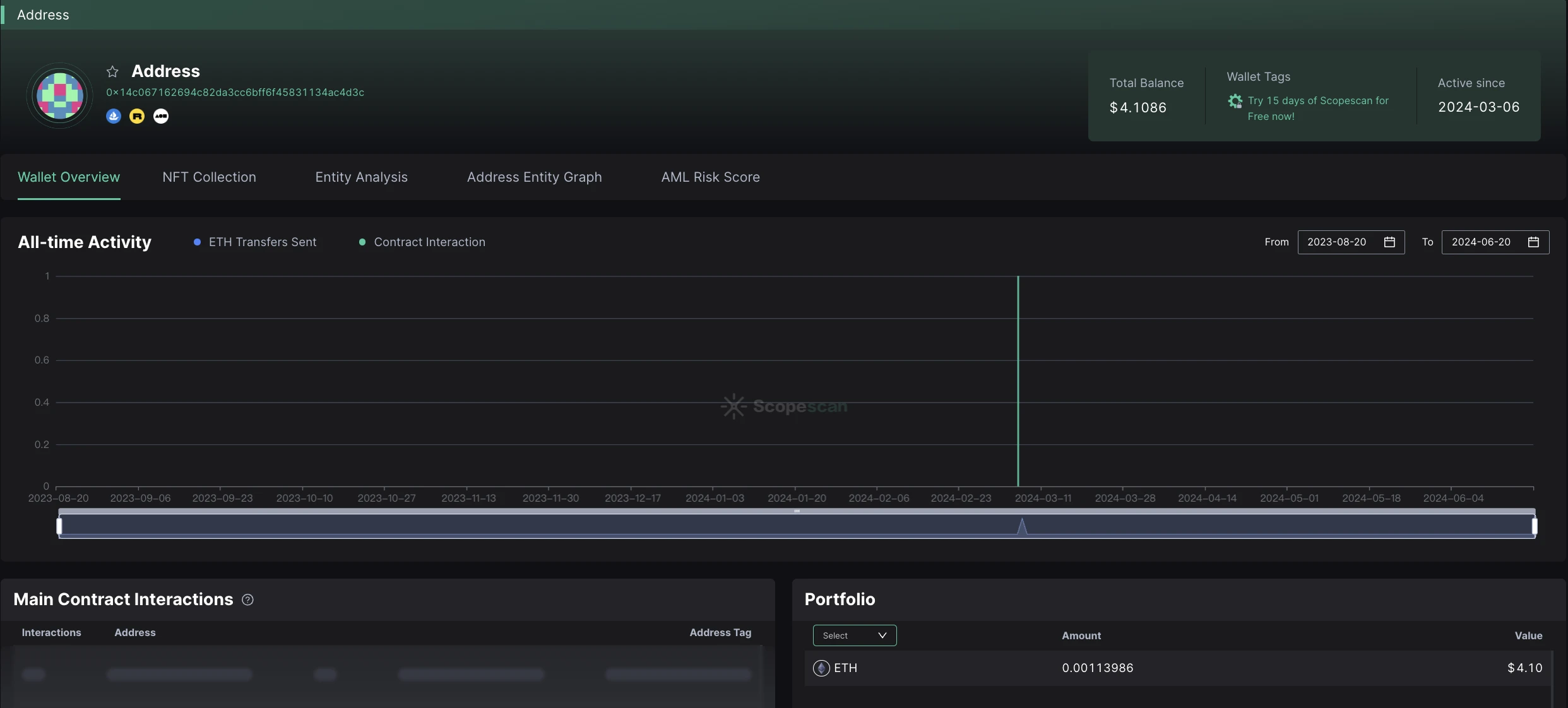Open the Address Entity Graph tab

pyautogui.click(x=534, y=177)
